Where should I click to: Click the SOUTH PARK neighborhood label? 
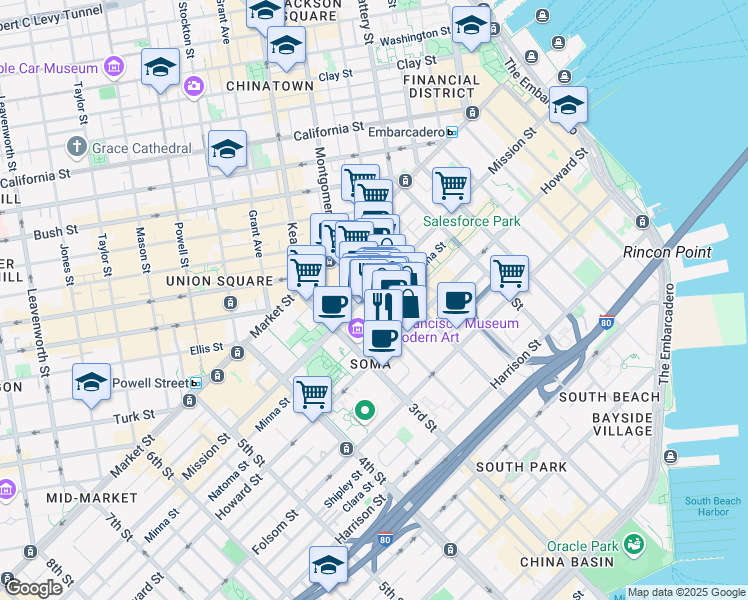click(521, 467)
